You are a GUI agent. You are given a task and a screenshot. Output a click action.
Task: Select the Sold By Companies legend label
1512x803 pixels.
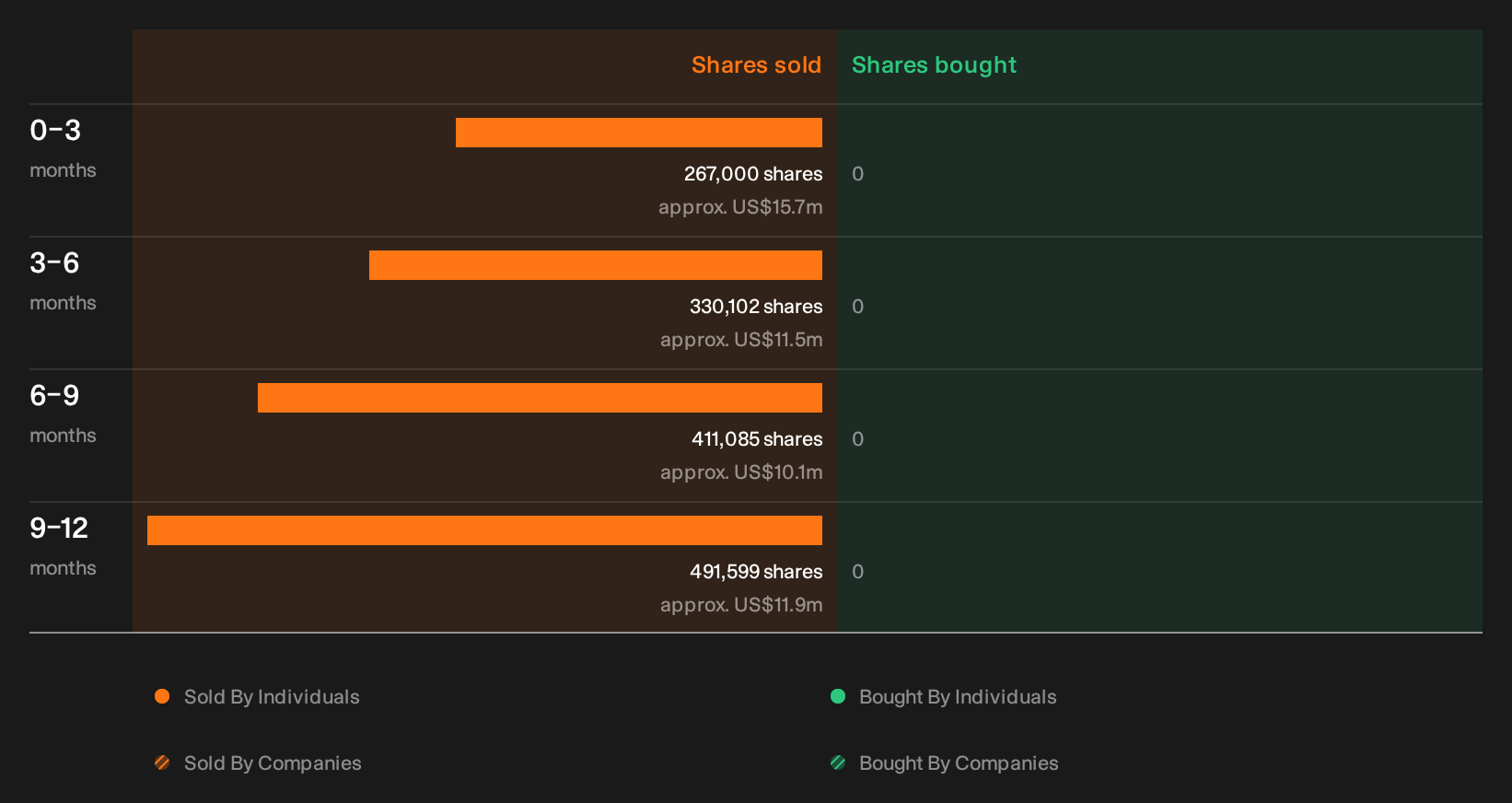coord(273,763)
